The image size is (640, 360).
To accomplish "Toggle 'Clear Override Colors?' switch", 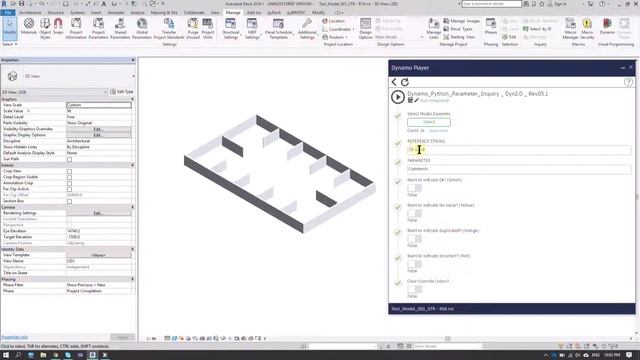I will tap(414, 289).
